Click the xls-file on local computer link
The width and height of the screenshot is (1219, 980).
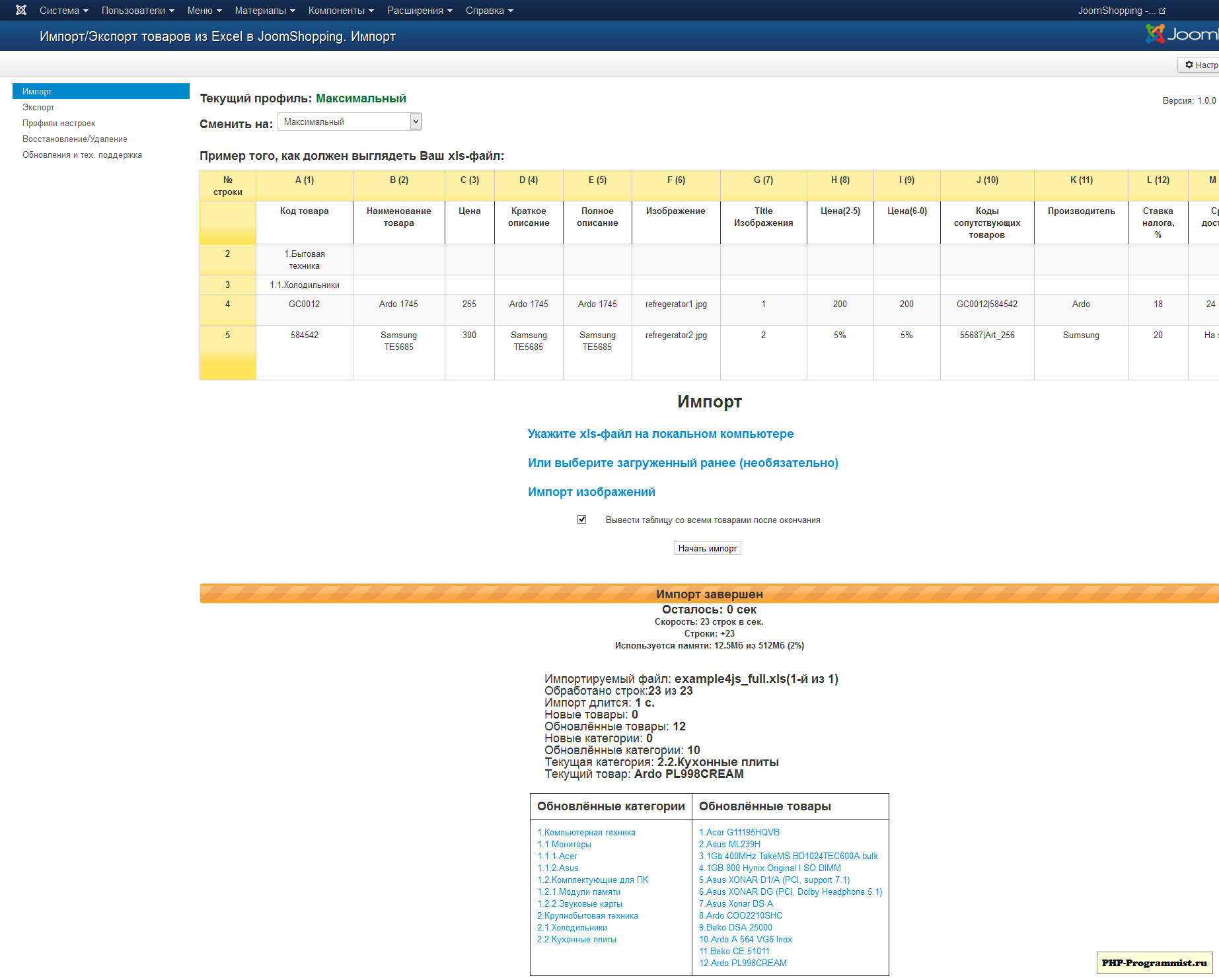[660, 434]
